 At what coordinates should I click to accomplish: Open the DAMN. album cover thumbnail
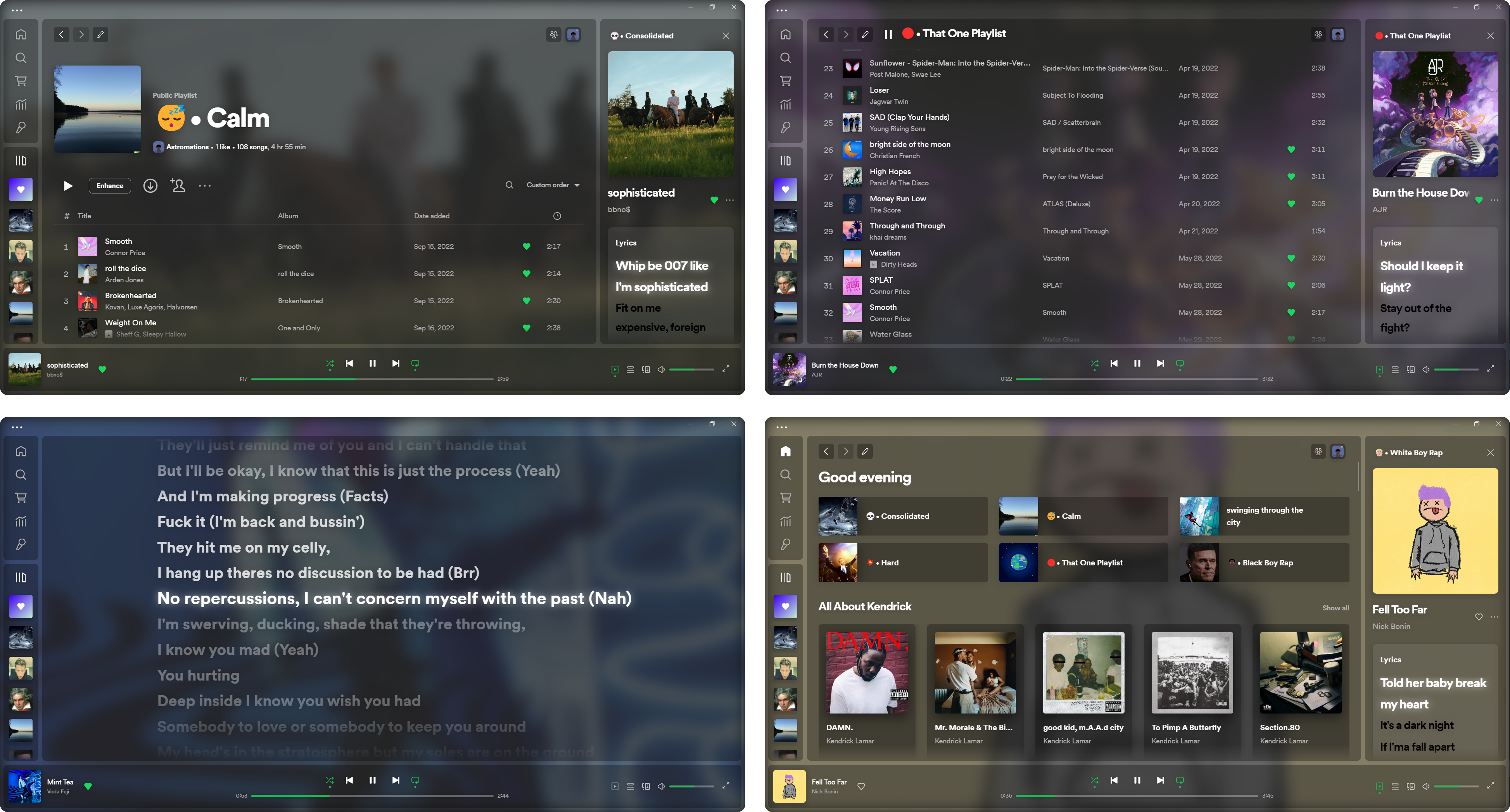pos(866,672)
